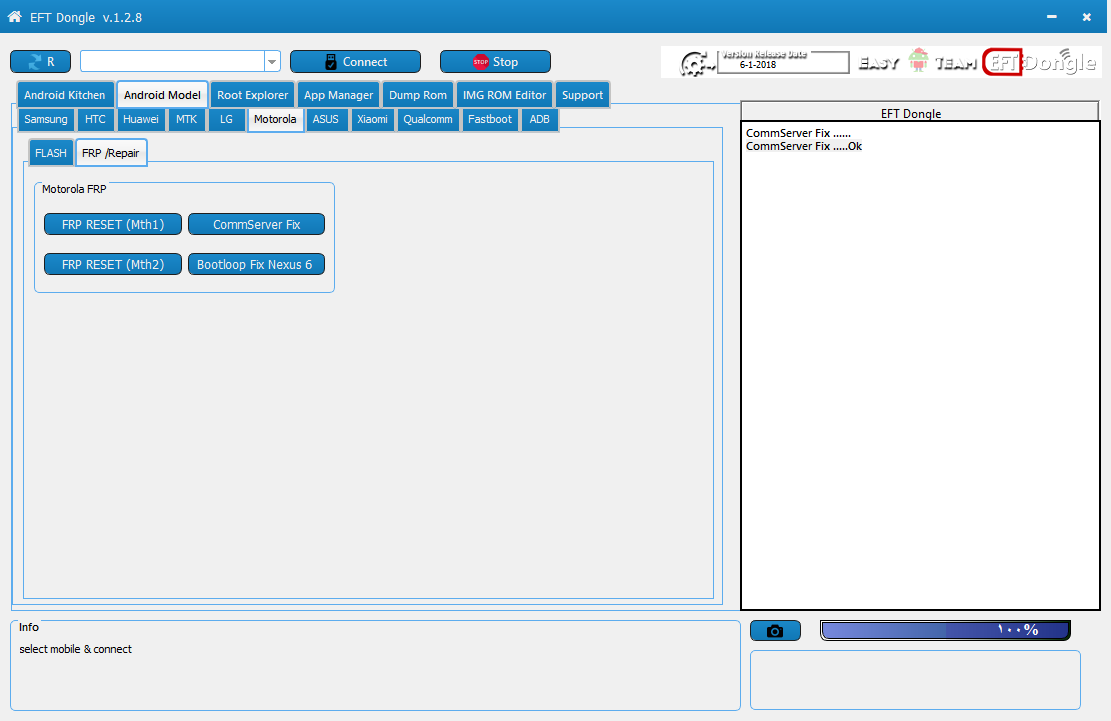Minimize the EFT Dongle window
The width and height of the screenshot is (1111, 721).
click(x=1051, y=16)
